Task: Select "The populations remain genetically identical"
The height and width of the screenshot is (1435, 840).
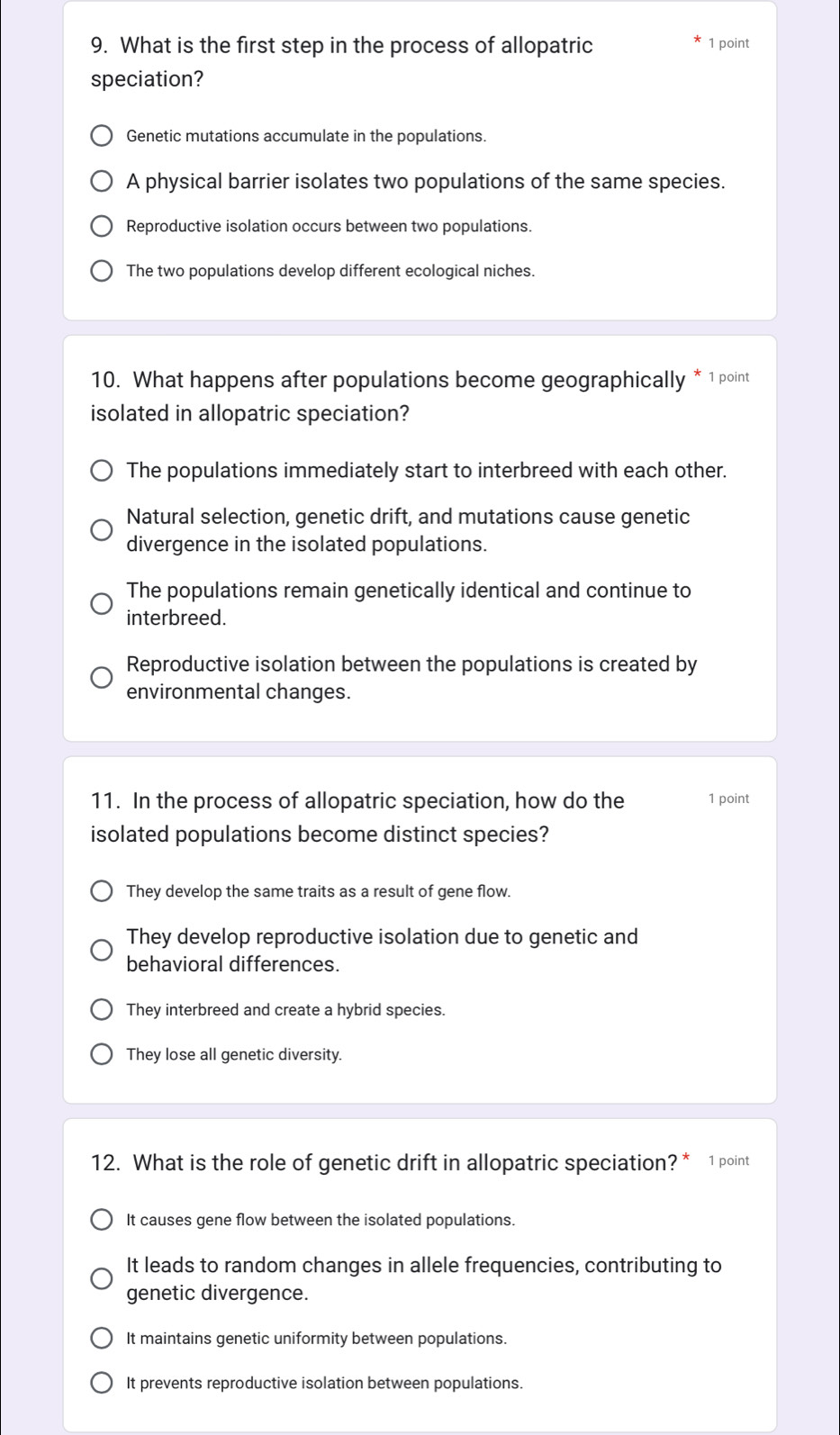Action: tap(102, 604)
